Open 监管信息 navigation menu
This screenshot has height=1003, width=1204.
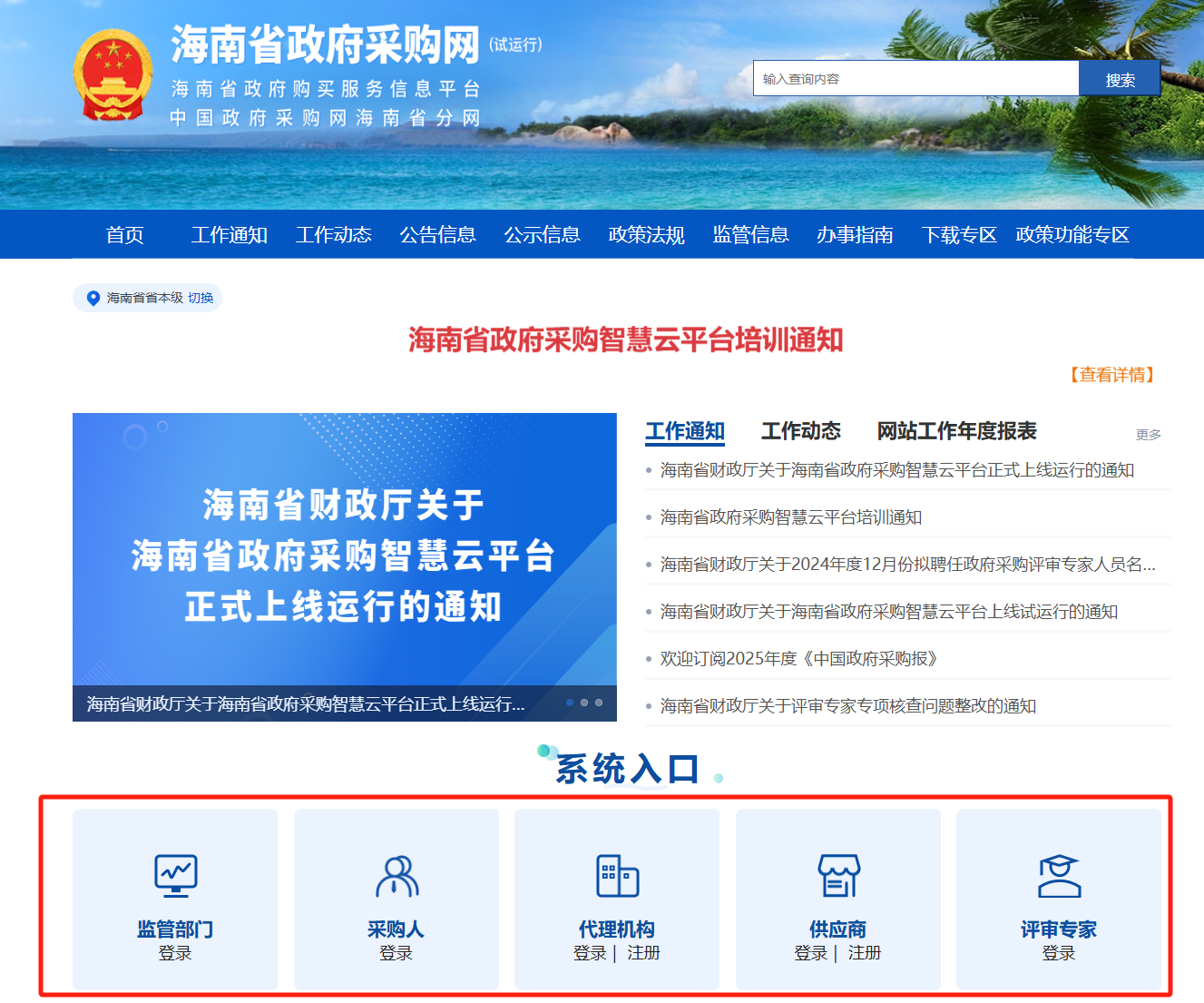click(750, 235)
